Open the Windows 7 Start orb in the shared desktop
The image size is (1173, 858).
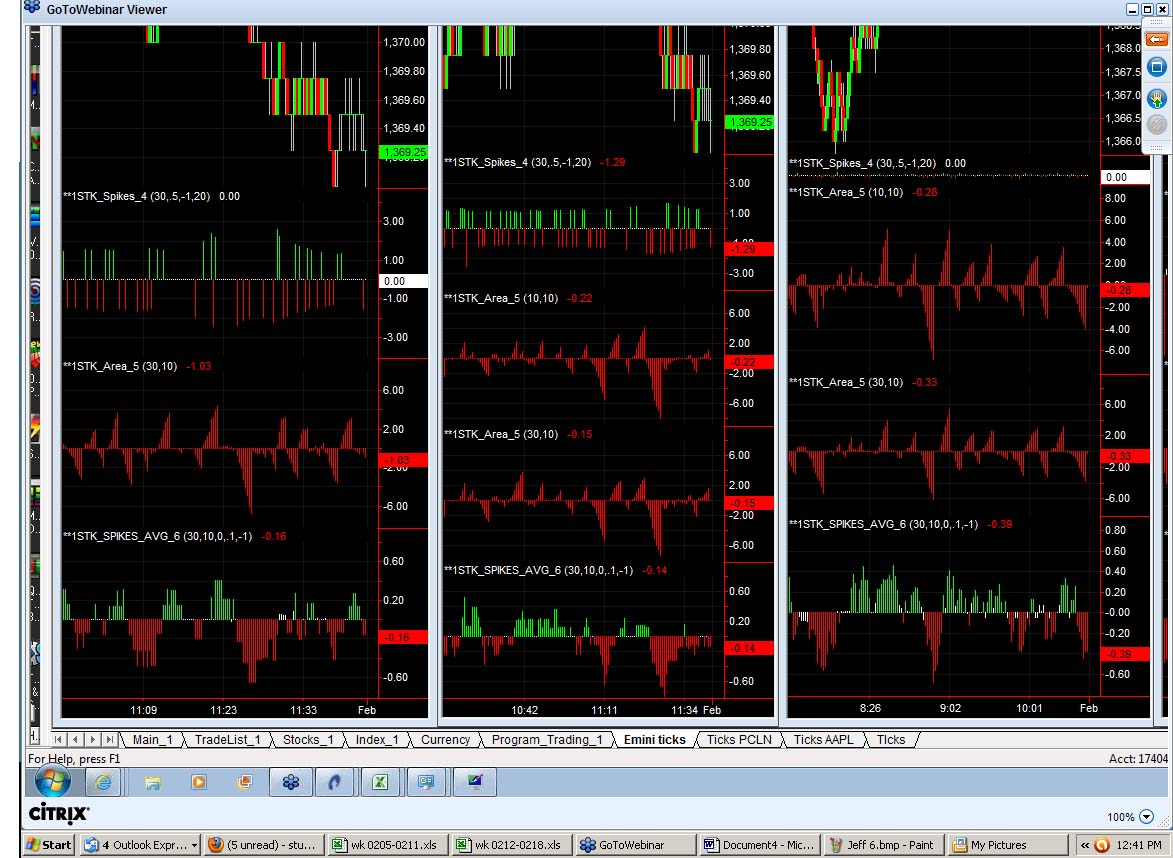pyautogui.click(x=52, y=782)
